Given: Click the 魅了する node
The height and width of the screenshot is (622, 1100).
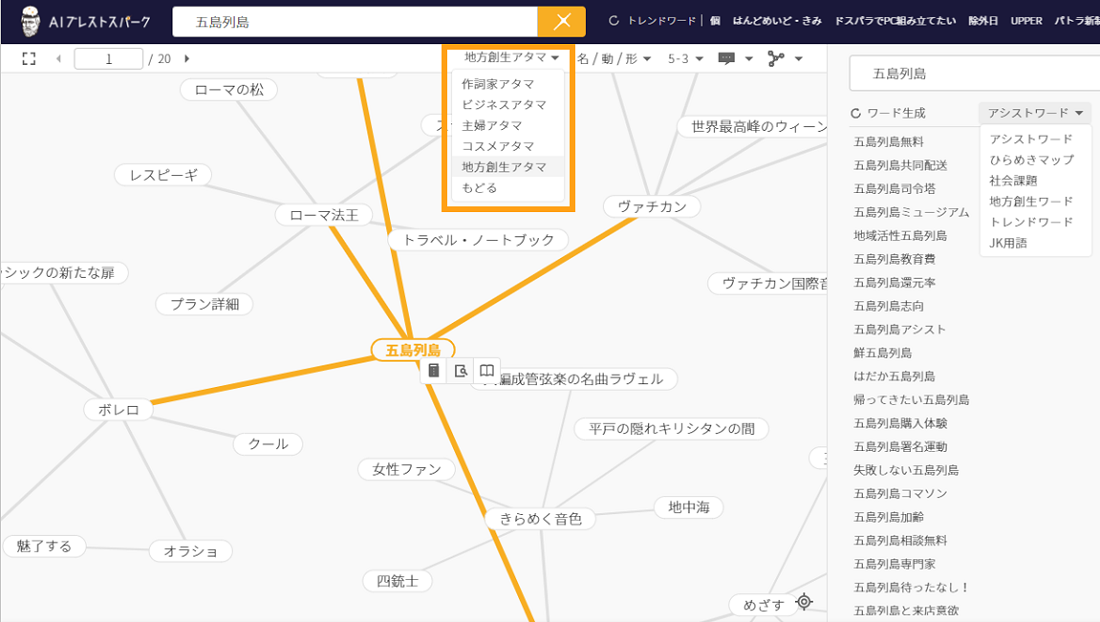Looking at the screenshot, I should click(44, 546).
